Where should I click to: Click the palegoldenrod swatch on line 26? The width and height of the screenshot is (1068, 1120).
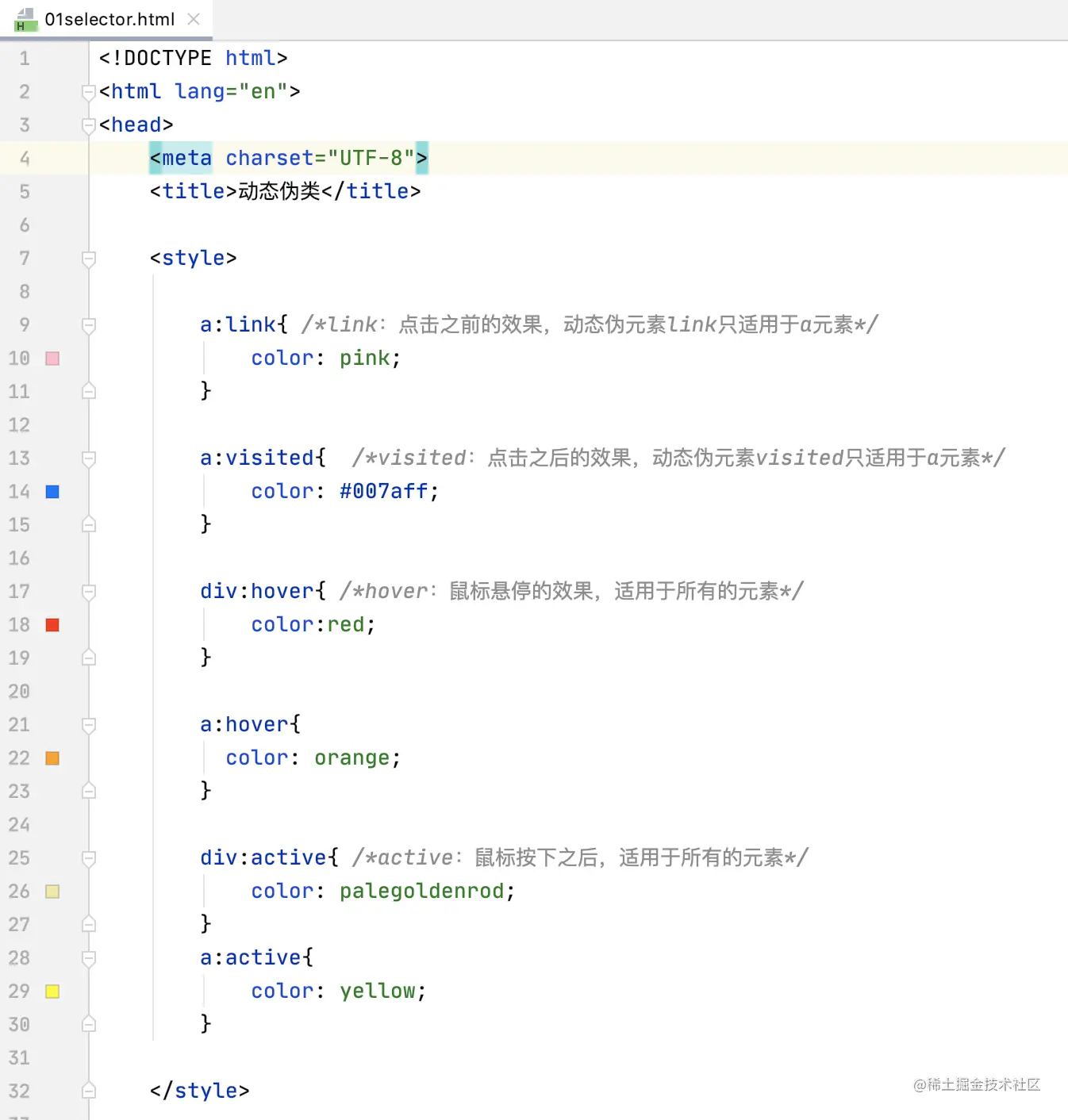pos(52,892)
